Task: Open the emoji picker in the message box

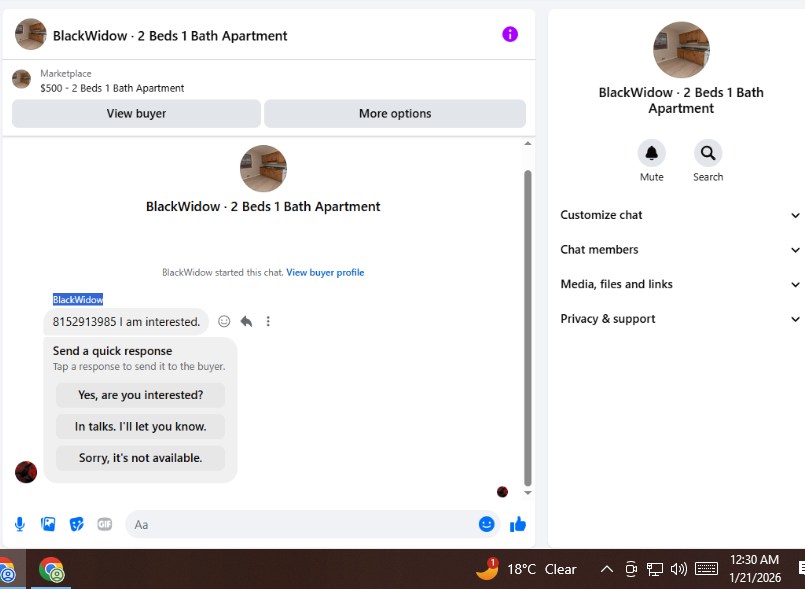Action: tap(486, 524)
